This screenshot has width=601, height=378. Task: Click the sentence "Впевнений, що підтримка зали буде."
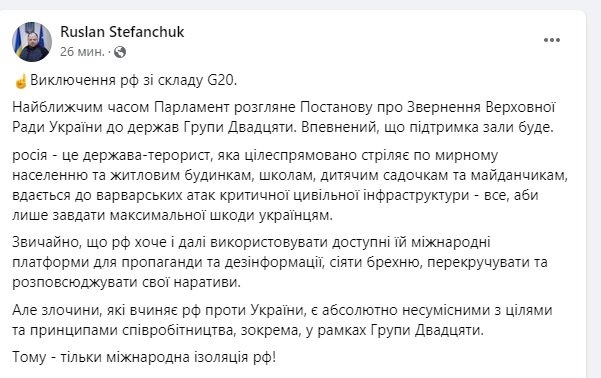[x=427, y=127]
